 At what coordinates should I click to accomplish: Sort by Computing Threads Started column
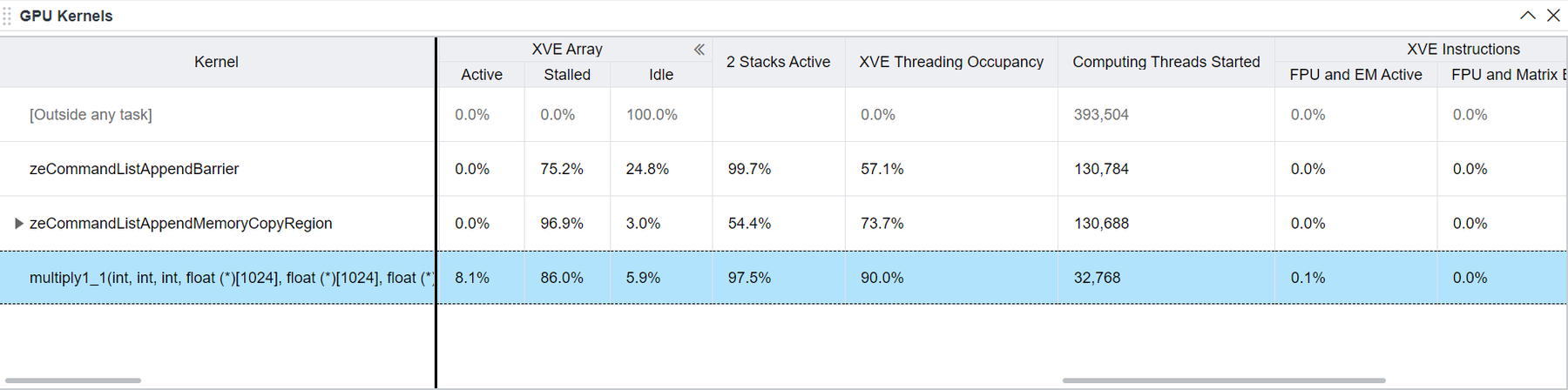1166,62
